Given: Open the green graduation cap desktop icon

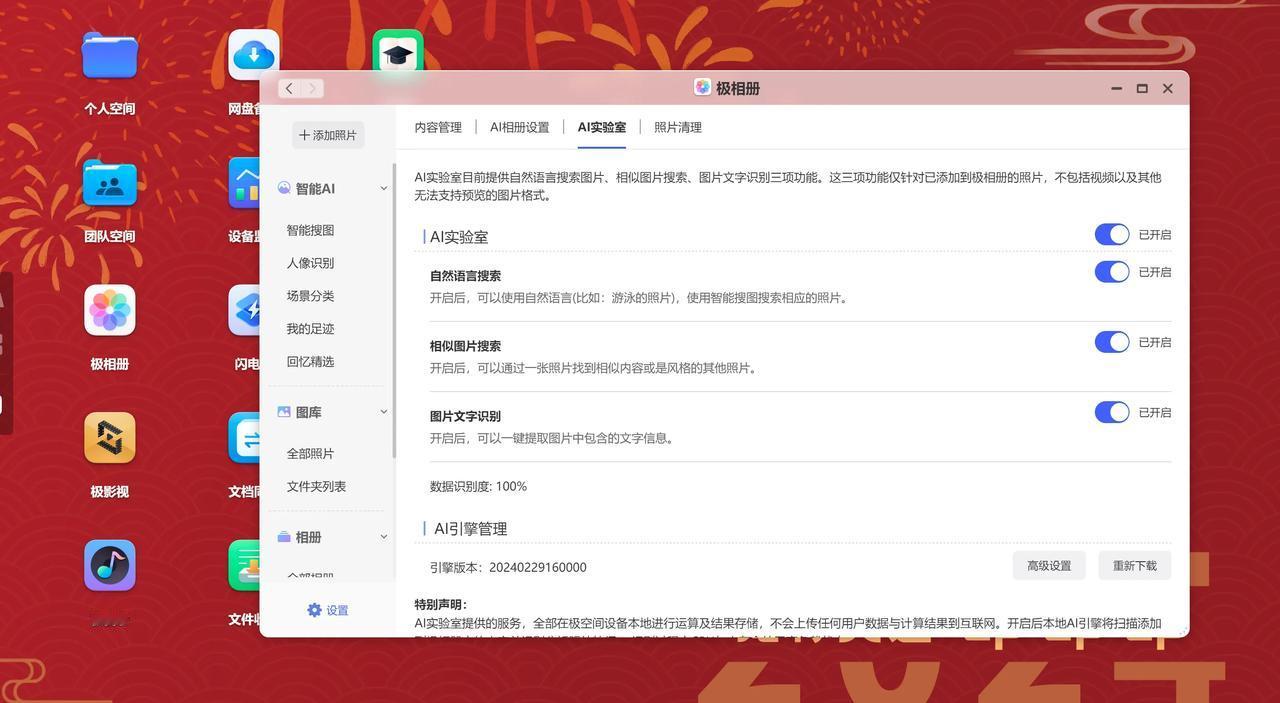Looking at the screenshot, I should click(x=398, y=52).
